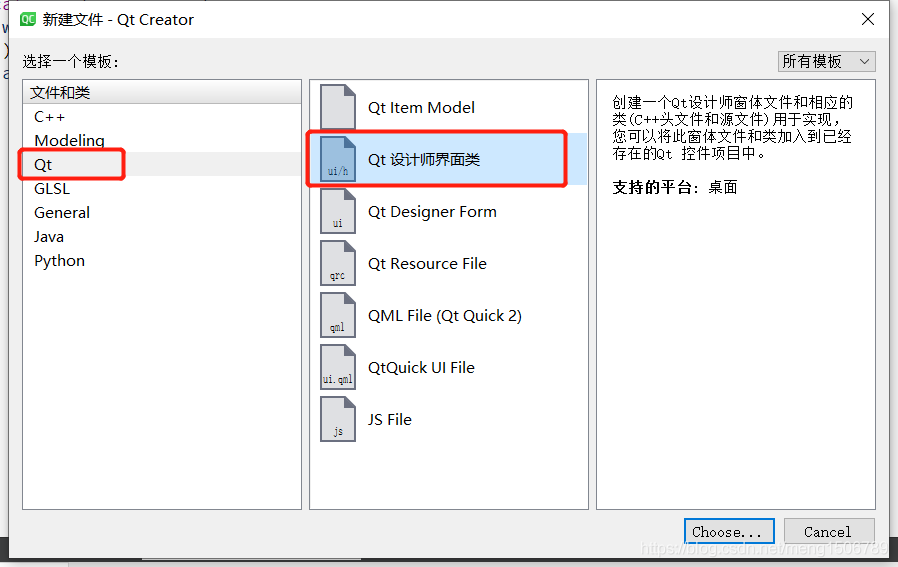Click the qrc Qt Resource File icon
The width and height of the screenshot is (898, 567).
pos(338,263)
